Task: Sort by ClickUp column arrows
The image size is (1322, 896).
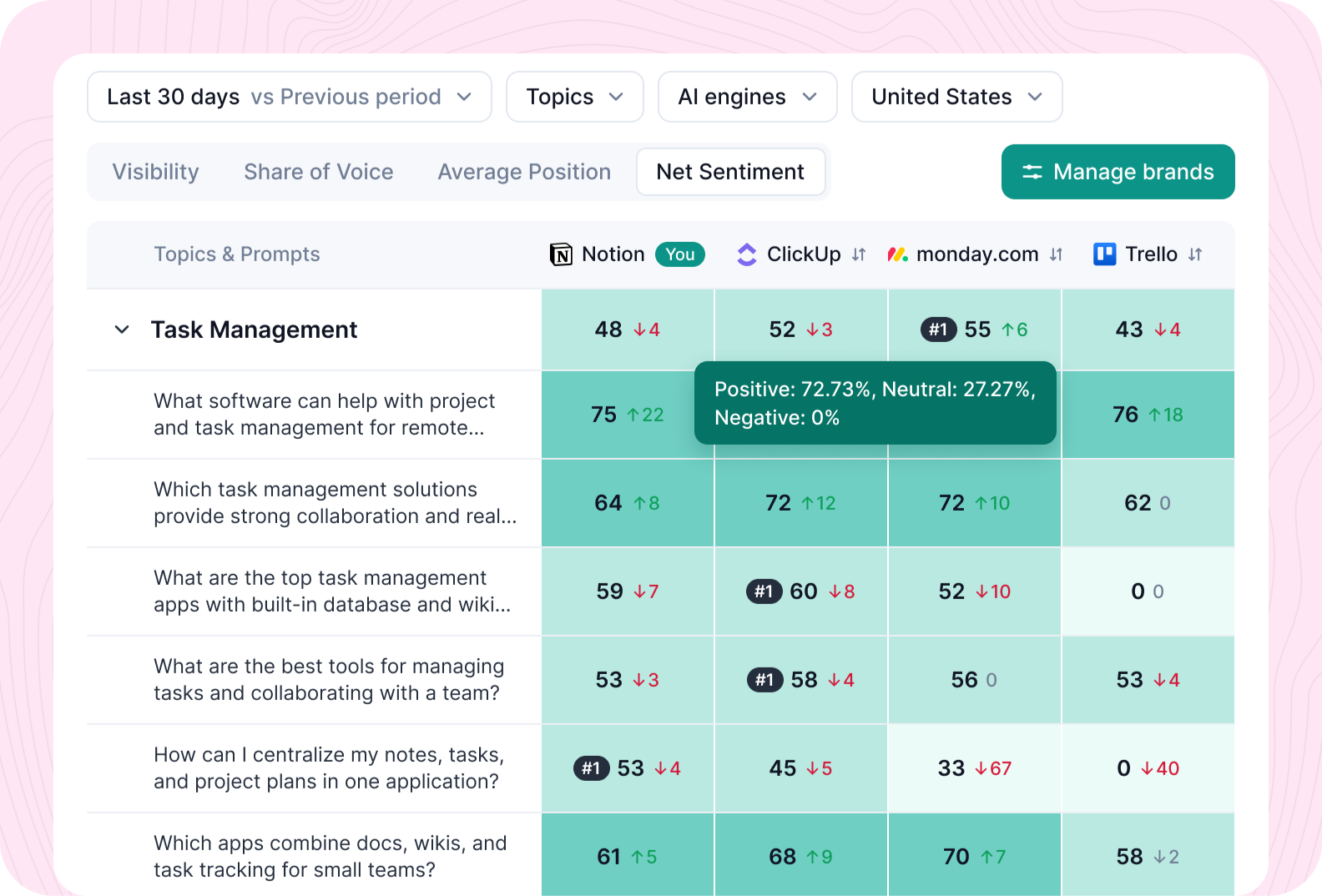Action: [x=859, y=254]
